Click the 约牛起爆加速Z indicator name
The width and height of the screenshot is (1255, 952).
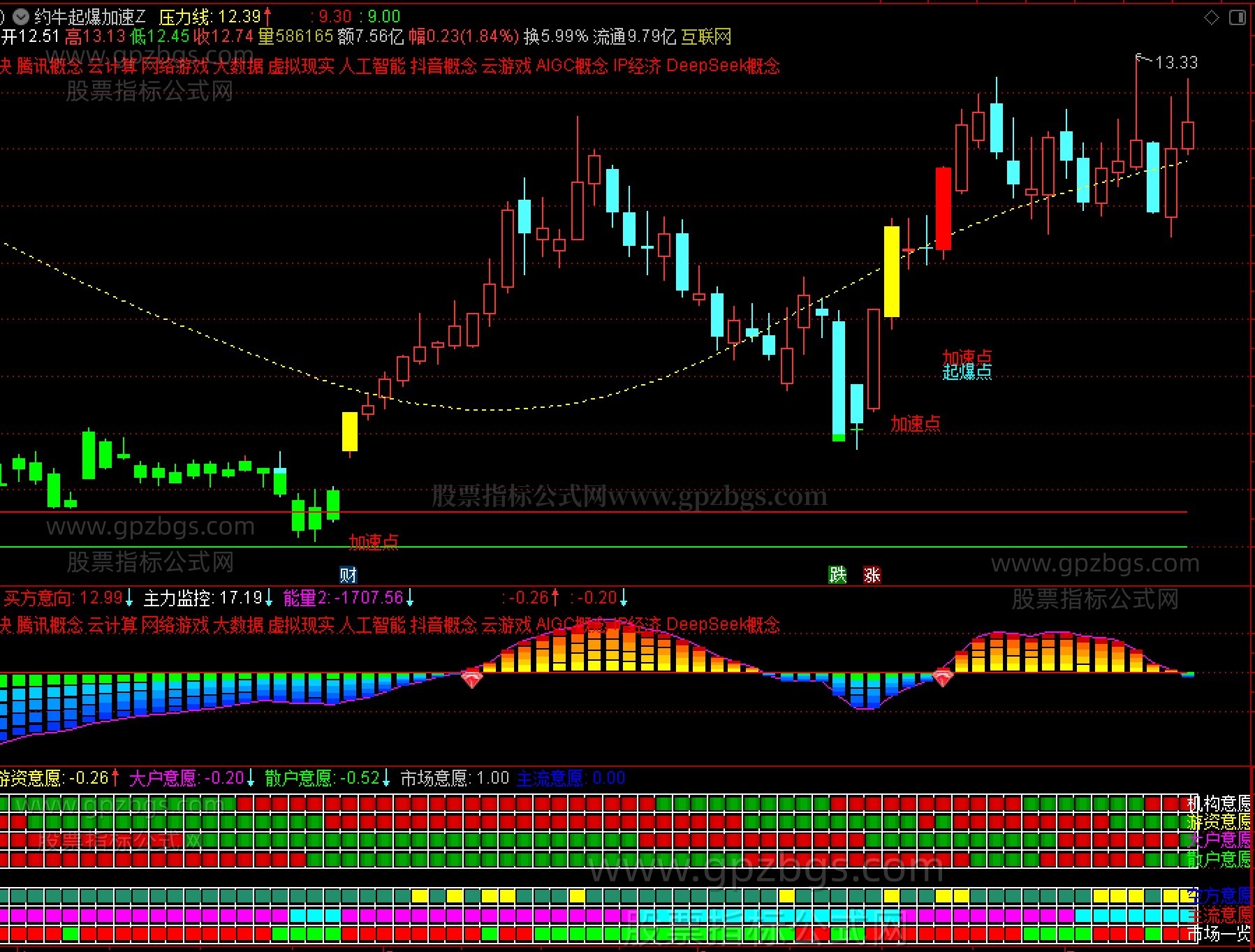(x=90, y=16)
